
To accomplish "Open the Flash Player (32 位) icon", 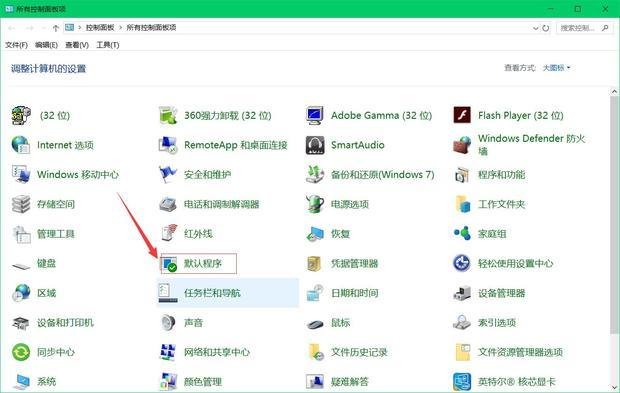I will (x=462, y=115).
